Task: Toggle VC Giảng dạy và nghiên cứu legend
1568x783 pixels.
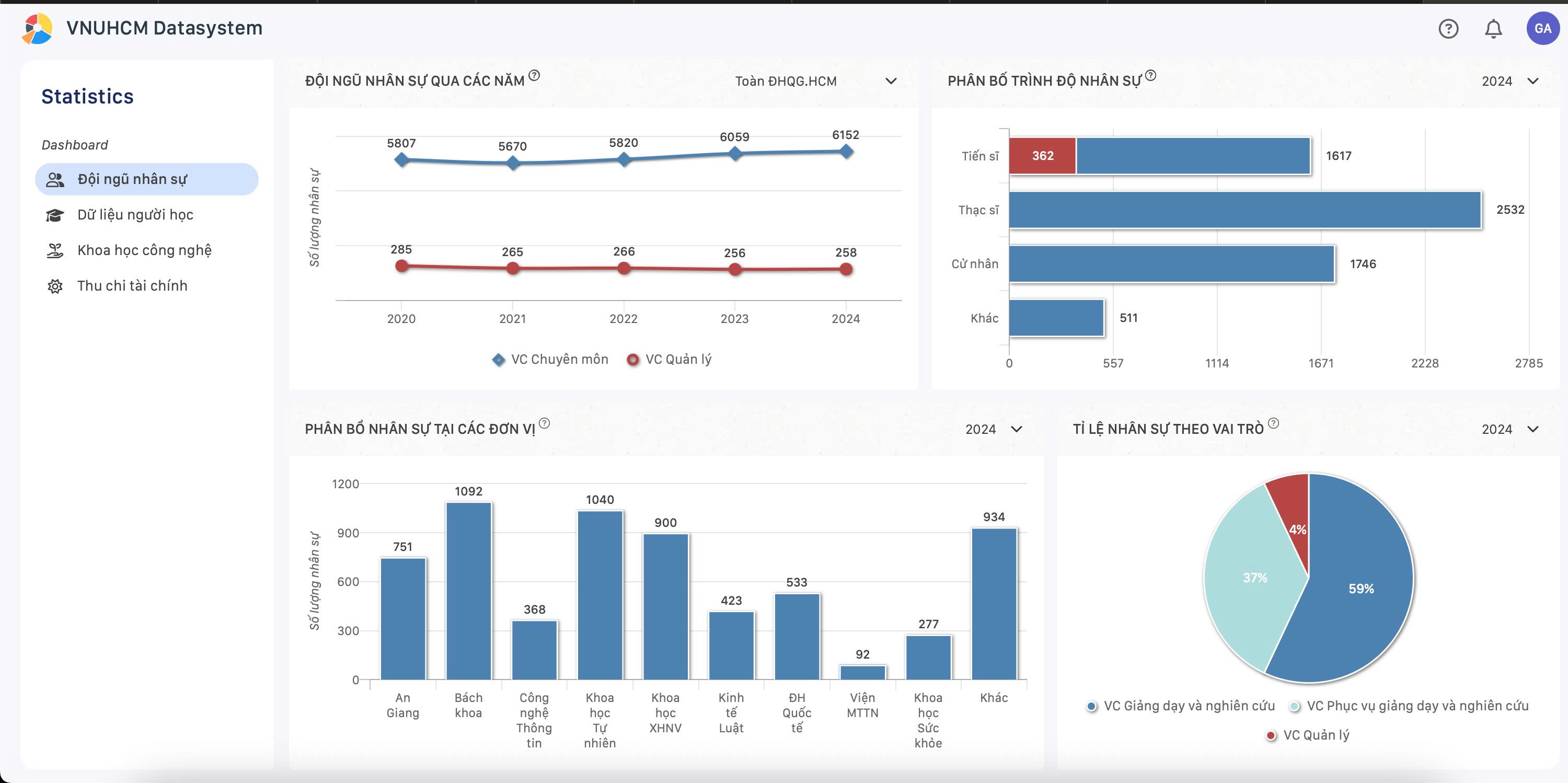Action: point(1180,706)
